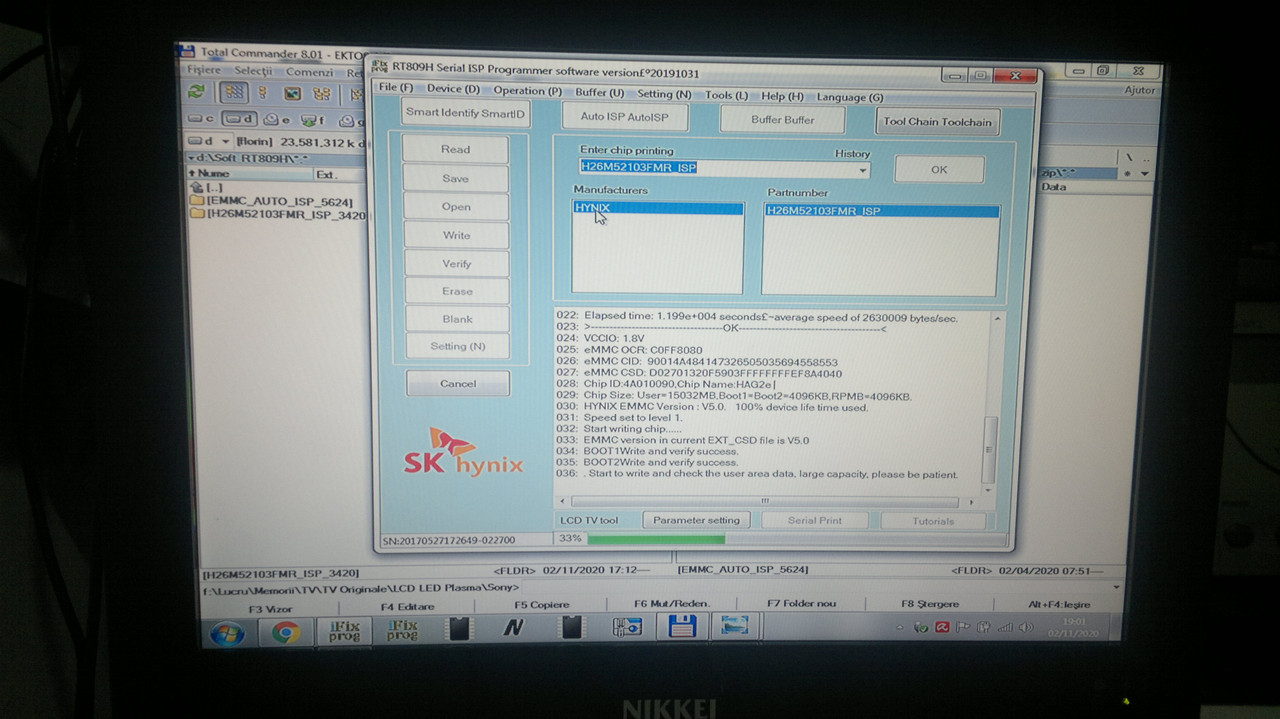
Task: Open Comenzi menu in Total Commander
Action: pos(309,72)
